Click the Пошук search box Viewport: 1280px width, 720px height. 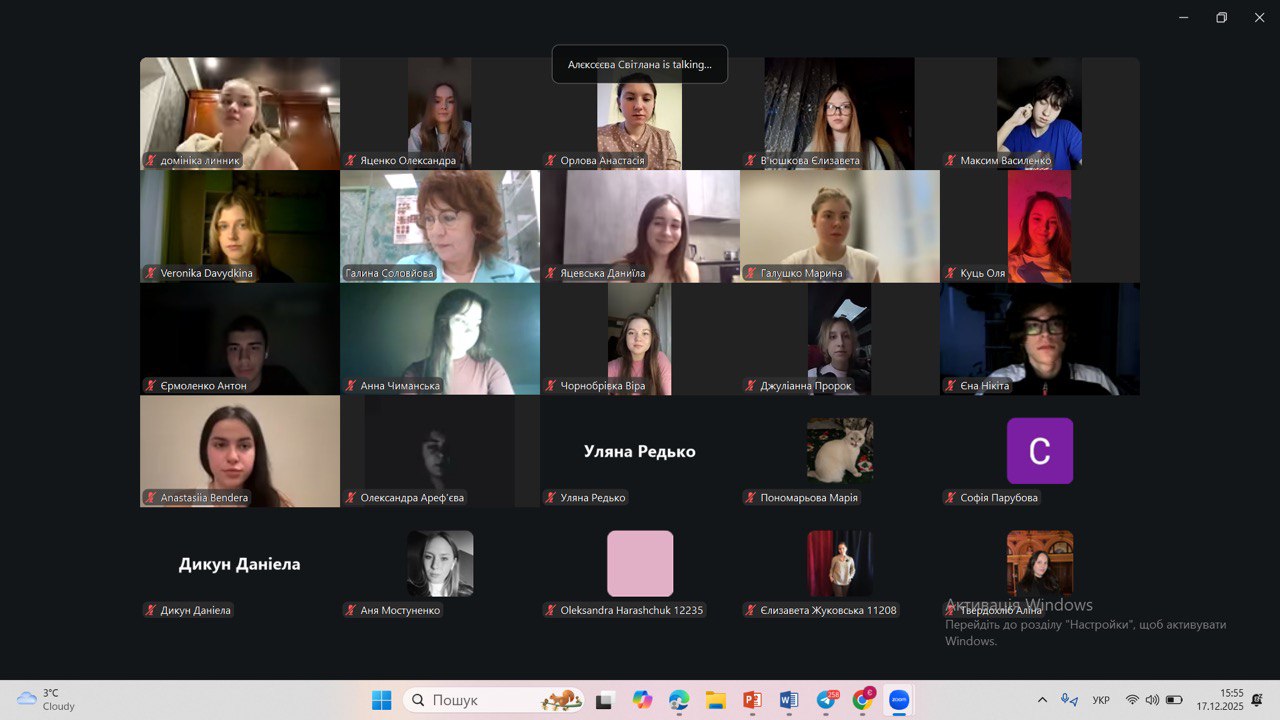(x=480, y=700)
